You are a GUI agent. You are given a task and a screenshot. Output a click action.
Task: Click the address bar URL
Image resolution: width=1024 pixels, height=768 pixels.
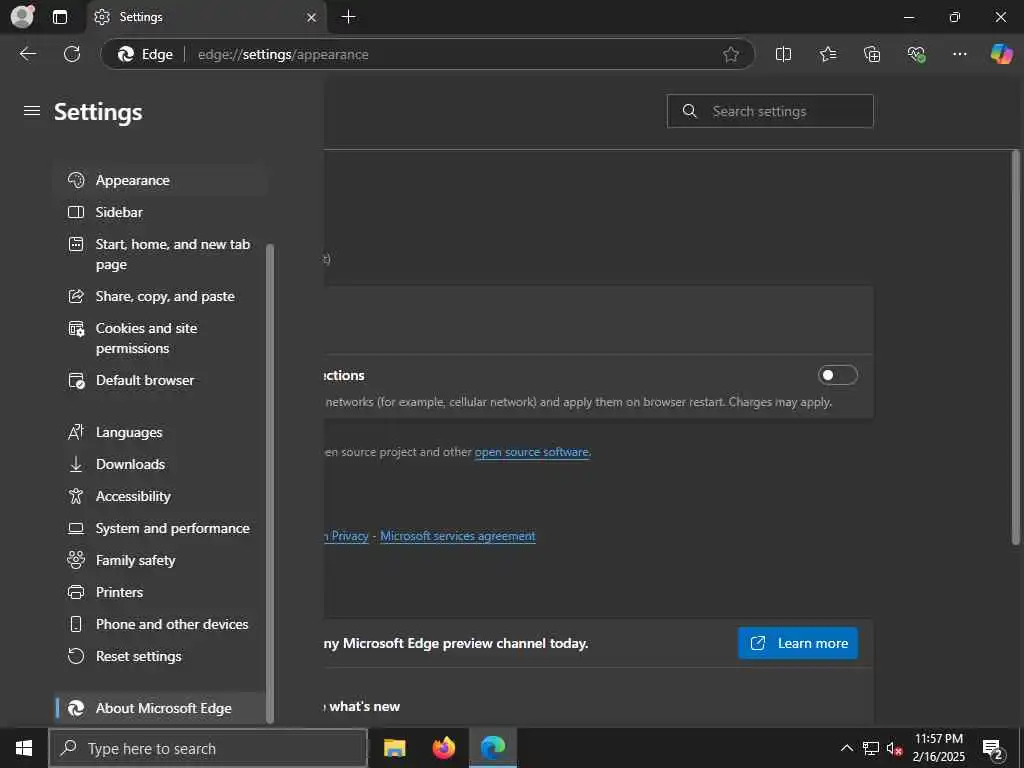tap(283, 54)
